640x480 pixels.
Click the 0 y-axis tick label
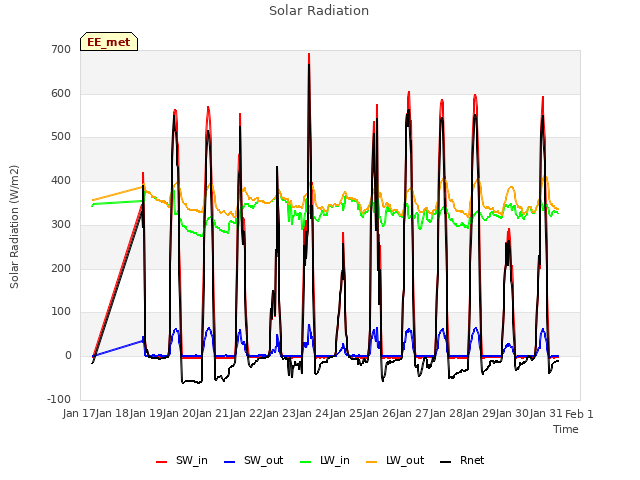click(x=68, y=356)
